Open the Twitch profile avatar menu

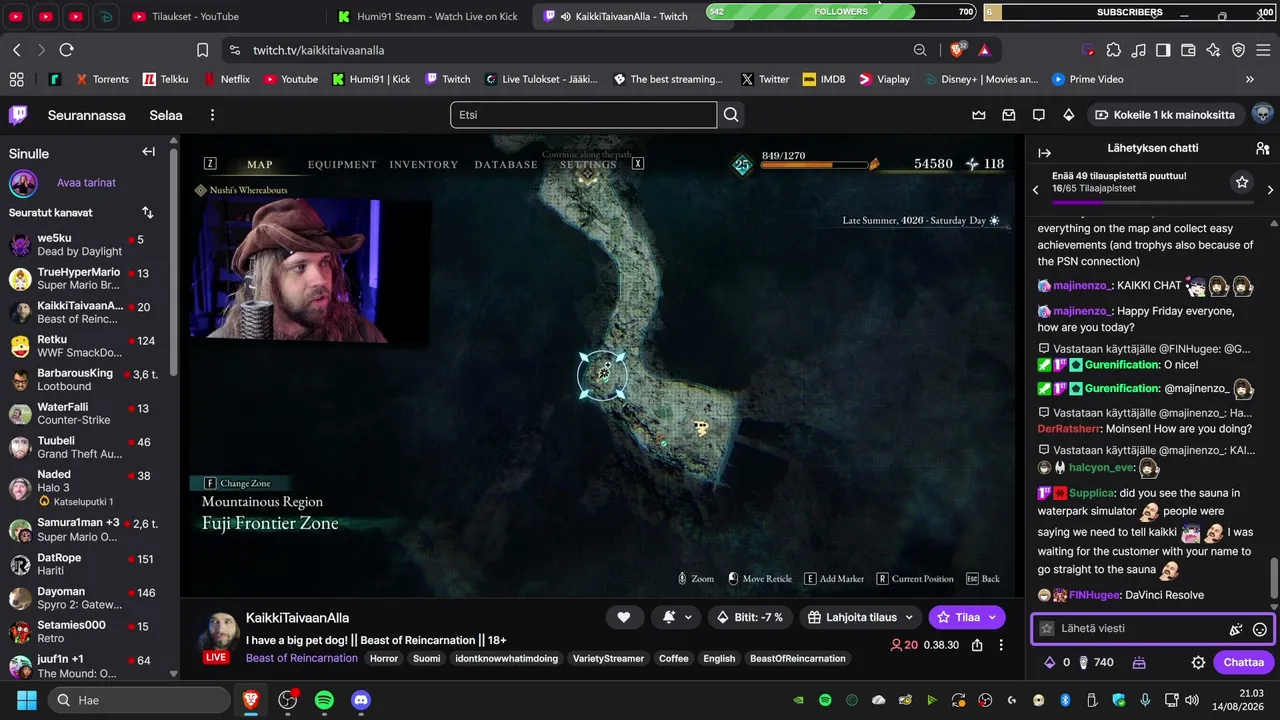(x=1262, y=115)
